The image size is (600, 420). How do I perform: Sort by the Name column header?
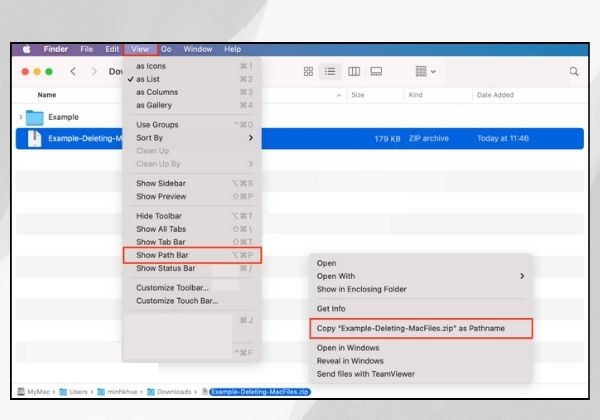pos(47,95)
